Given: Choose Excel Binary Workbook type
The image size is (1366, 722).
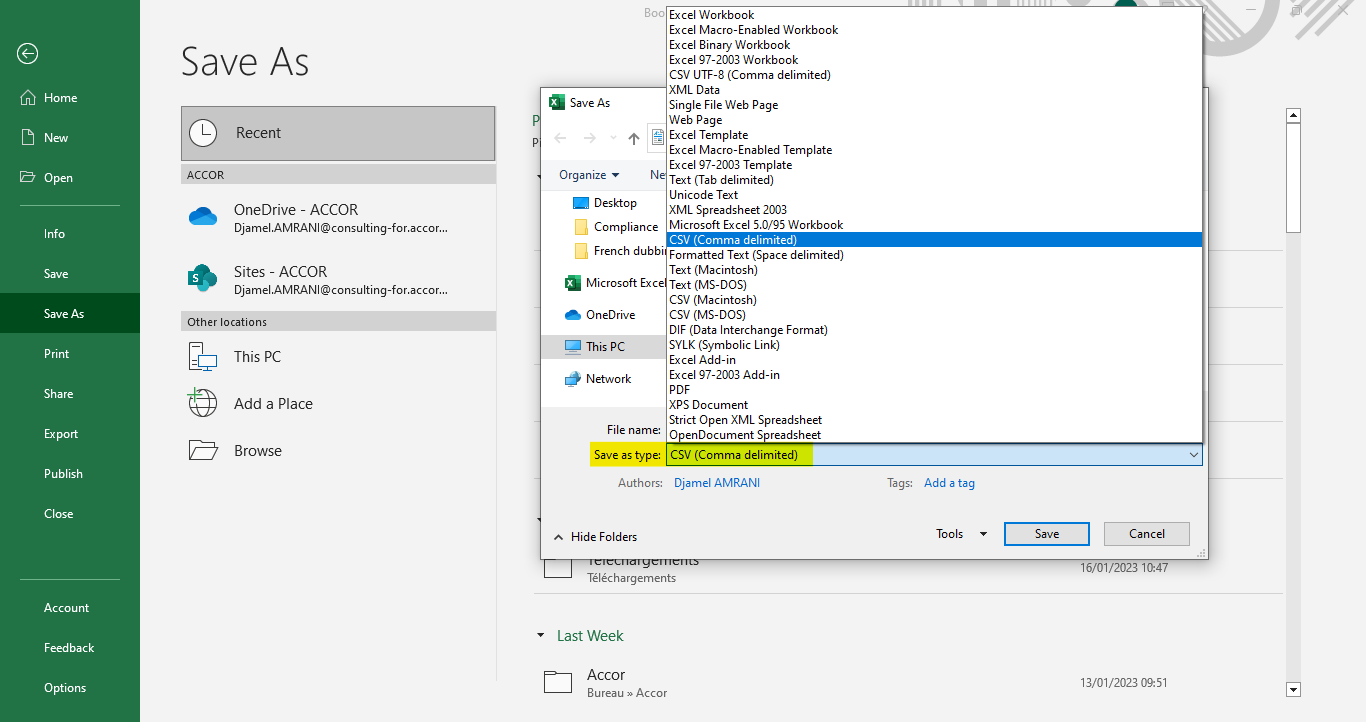Looking at the screenshot, I should (934, 45).
